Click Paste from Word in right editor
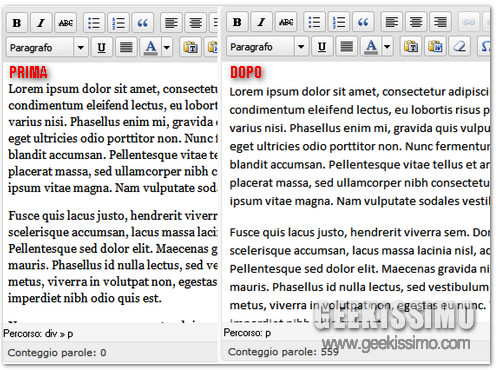This screenshot has height=370, width=500. (435, 47)
